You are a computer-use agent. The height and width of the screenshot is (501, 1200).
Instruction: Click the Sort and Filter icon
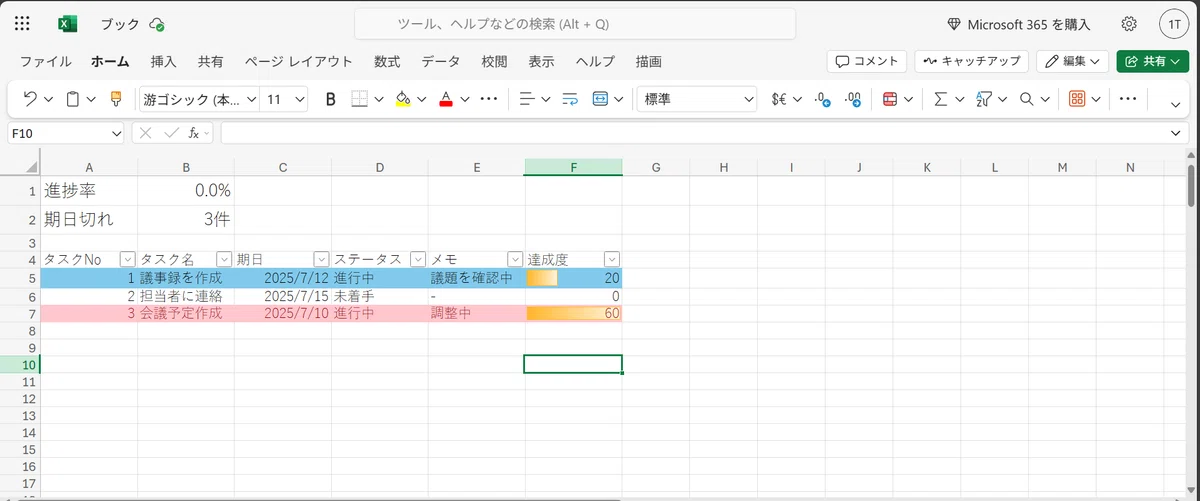point(983,99)
